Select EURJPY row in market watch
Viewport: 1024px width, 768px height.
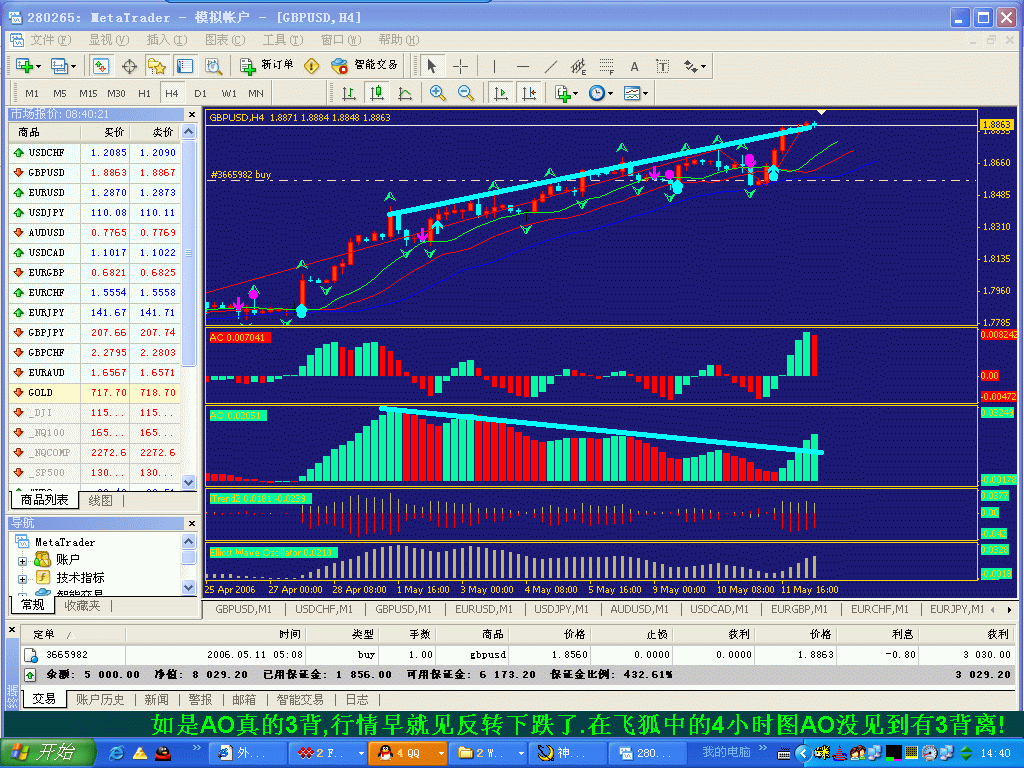tap(95, 312)
